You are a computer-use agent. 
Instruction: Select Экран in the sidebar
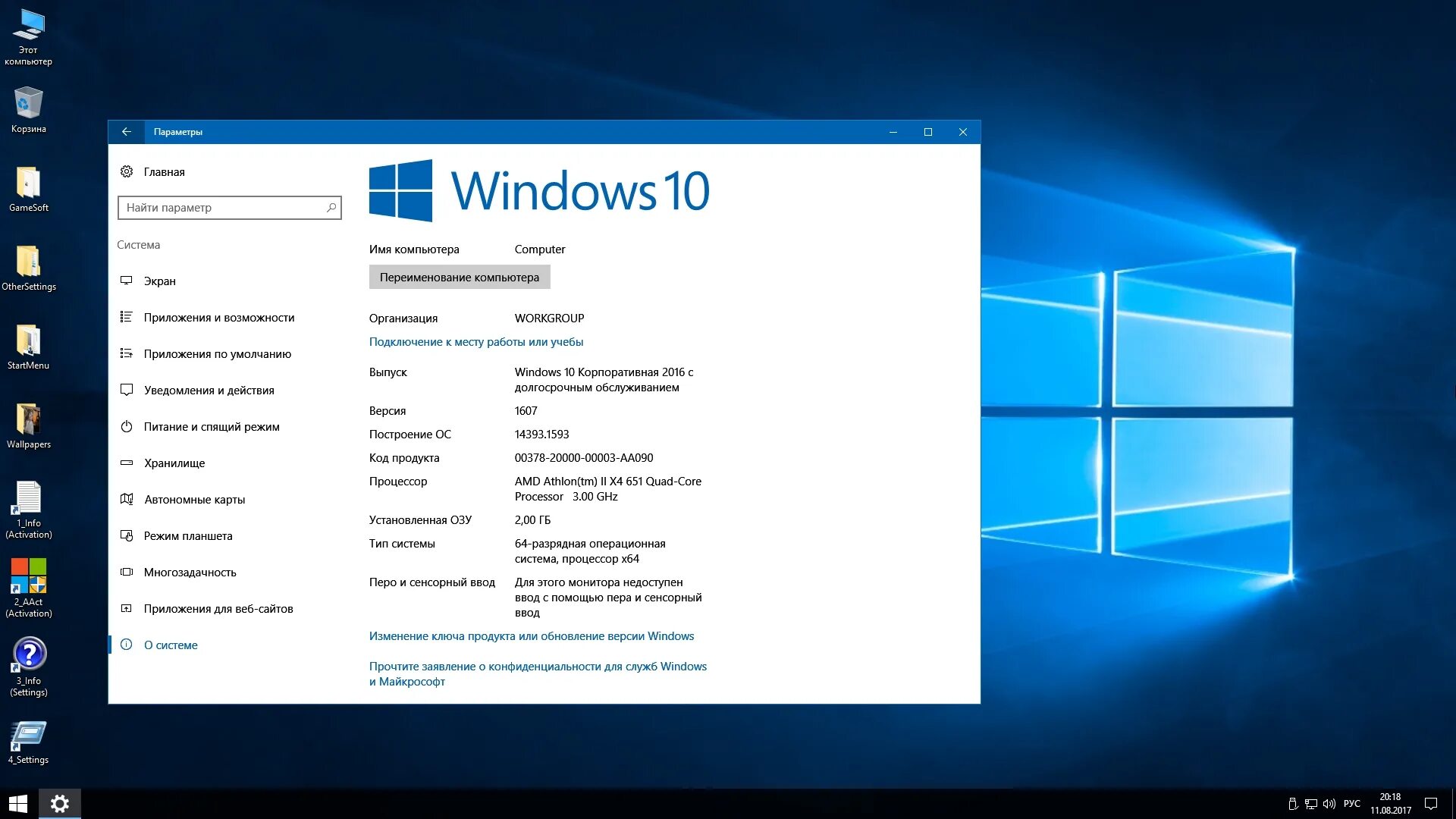160,281
